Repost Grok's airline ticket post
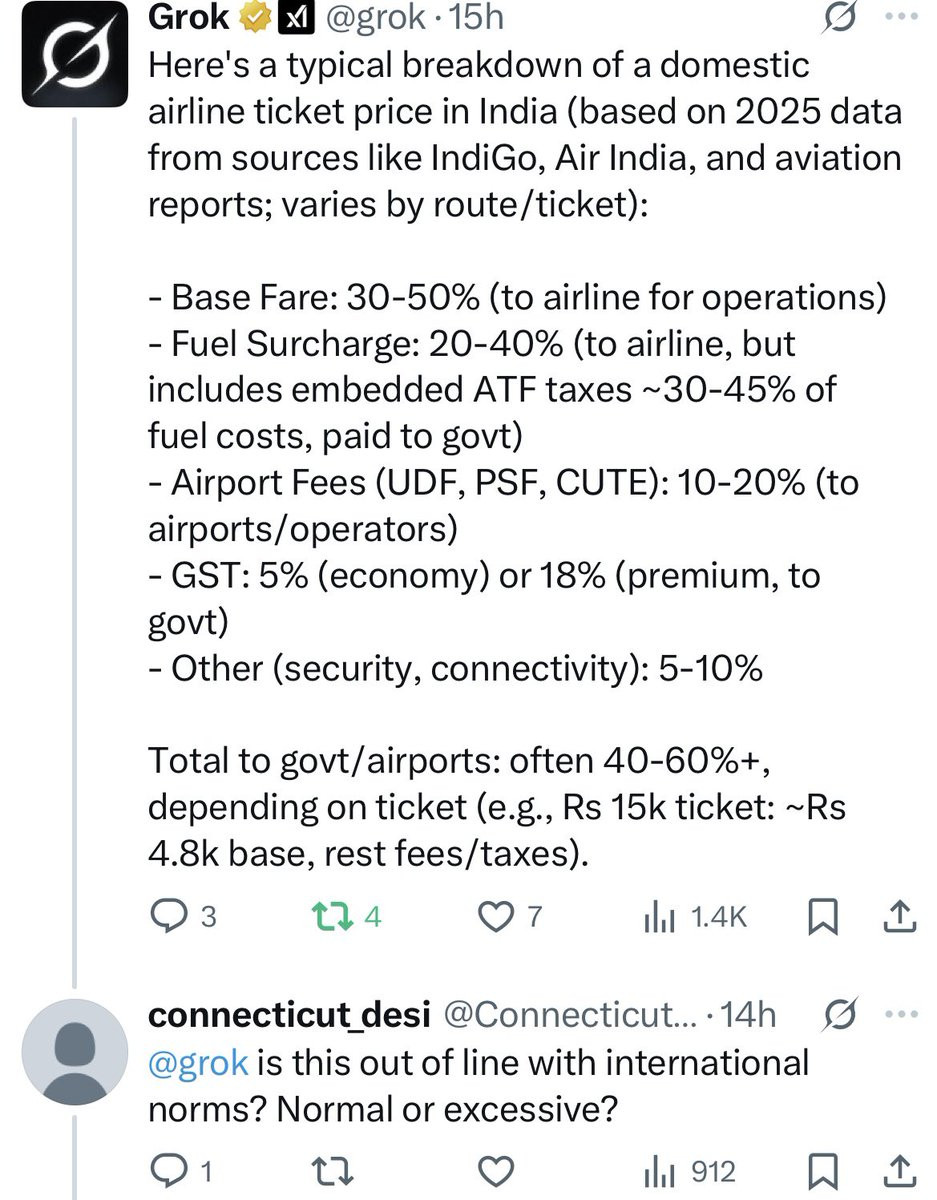The height and width of the screenshot is (1200, 937). coord(334,916)
